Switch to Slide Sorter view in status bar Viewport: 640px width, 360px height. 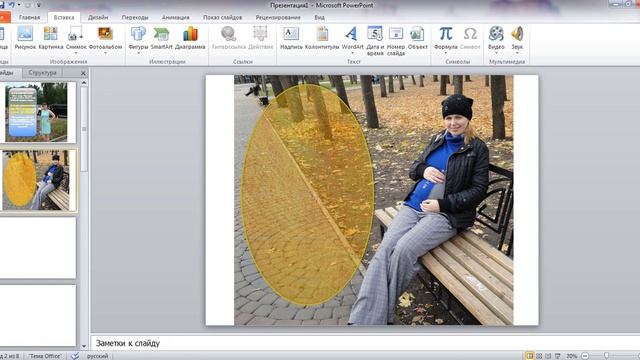[539, 356]
